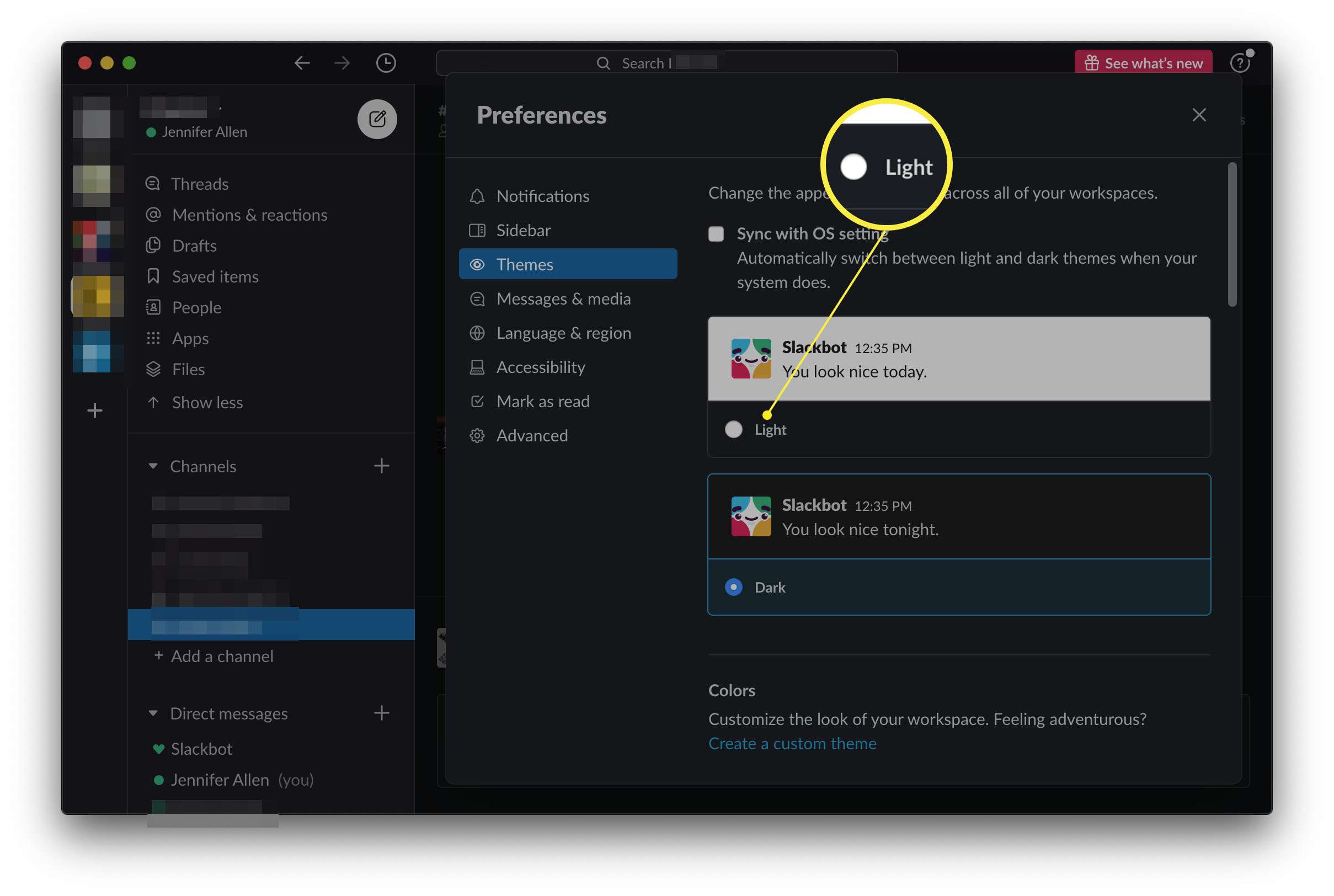The width and height of the screenshot is (1334, 896).
Task: Open Jennifer Allen (you) direct message
Action: click(242, 780)
